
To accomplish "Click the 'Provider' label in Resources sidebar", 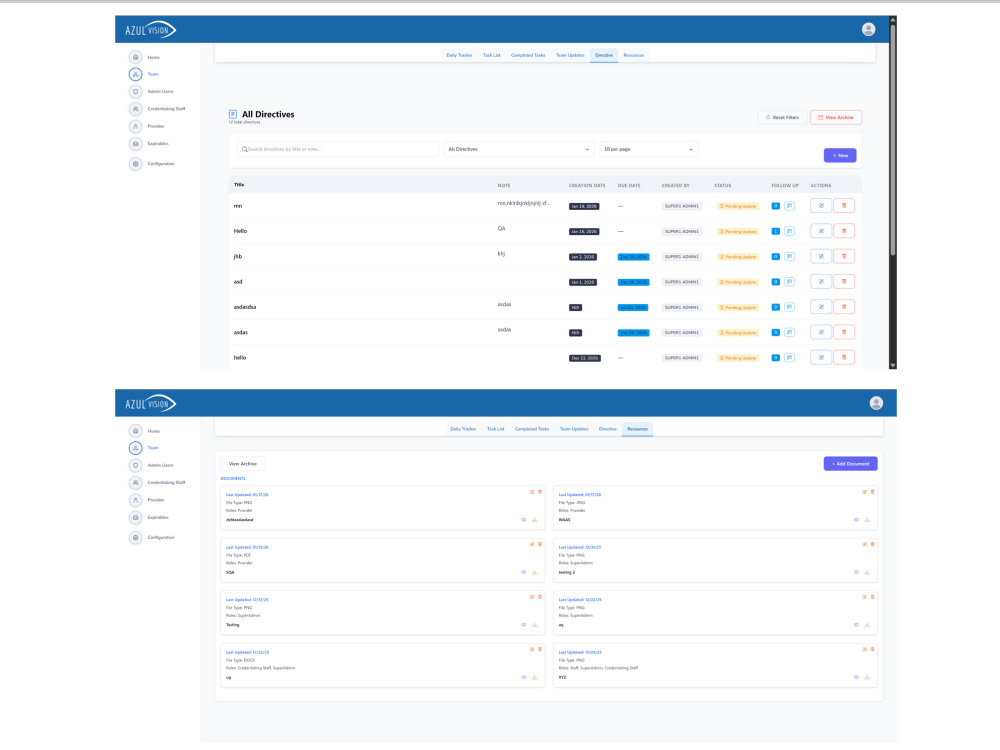I will [156, 500].
